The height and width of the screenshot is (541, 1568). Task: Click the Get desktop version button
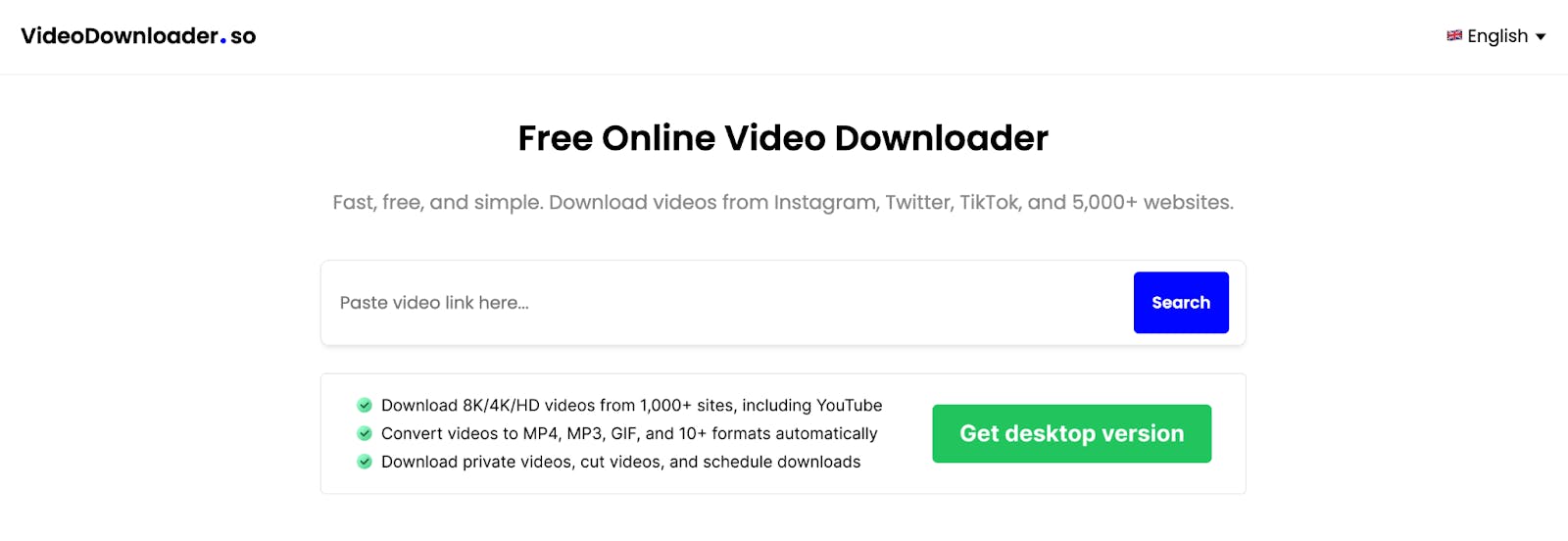[x=1071, y=433]
